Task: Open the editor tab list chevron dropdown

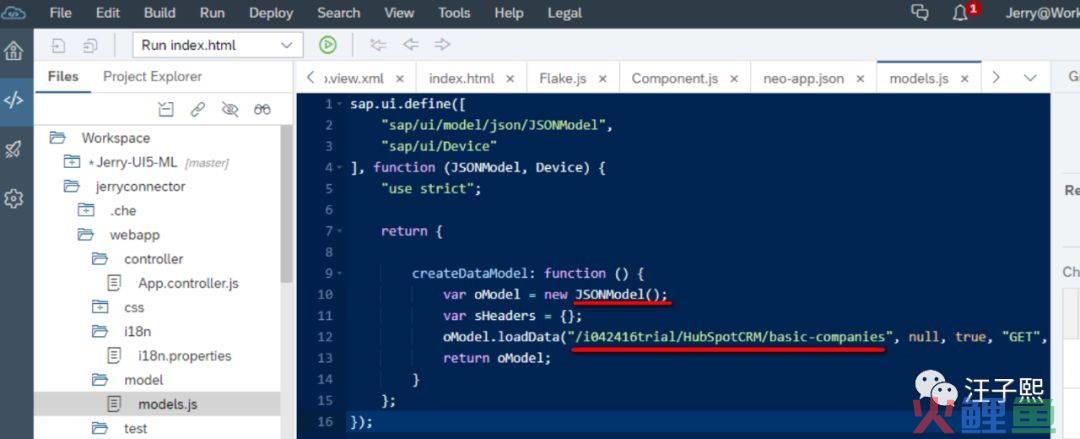Action: coord(1030,78)
